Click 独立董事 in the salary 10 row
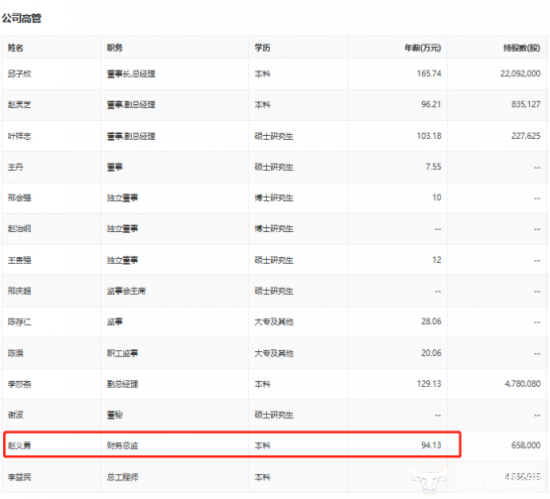 pos(122,198)
